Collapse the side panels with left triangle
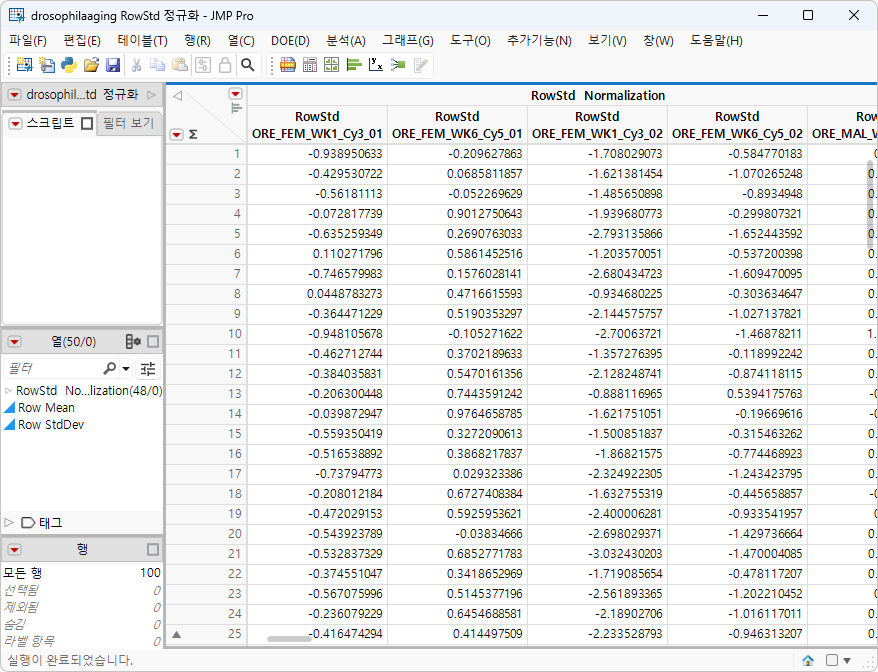Screen dimensions: 878x672 [178, 96]
